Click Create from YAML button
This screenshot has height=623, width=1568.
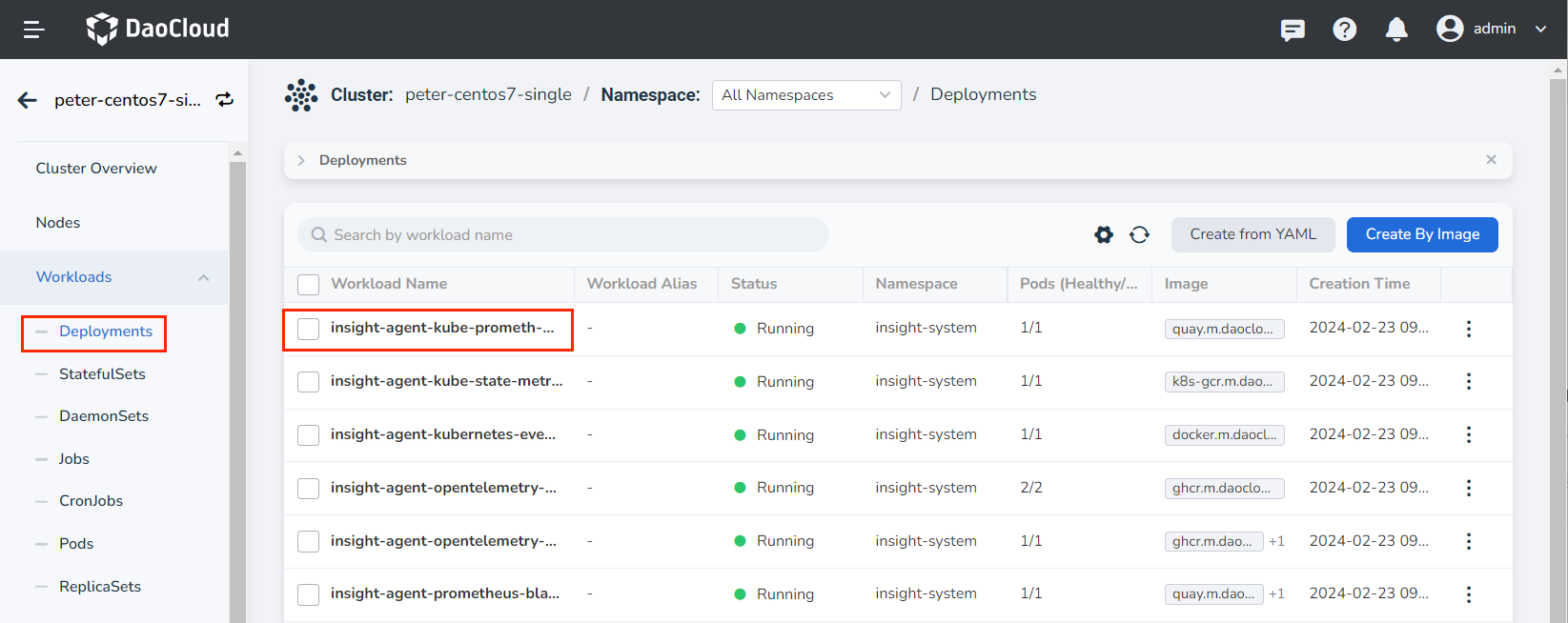coord(1252,234)
